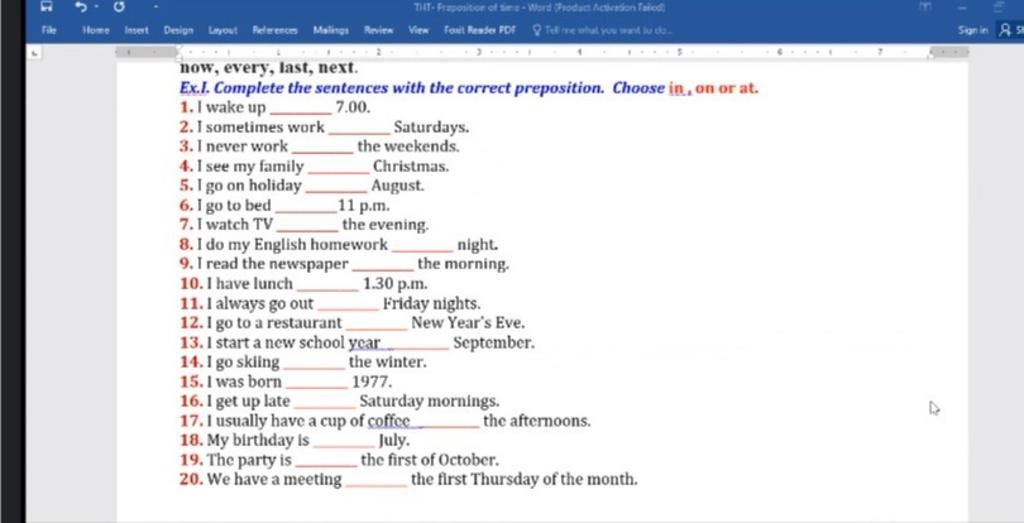Click '1.30 p.m.' in line 10
The width and height of the screenshot is (1024, 523).
pos(396,284)
